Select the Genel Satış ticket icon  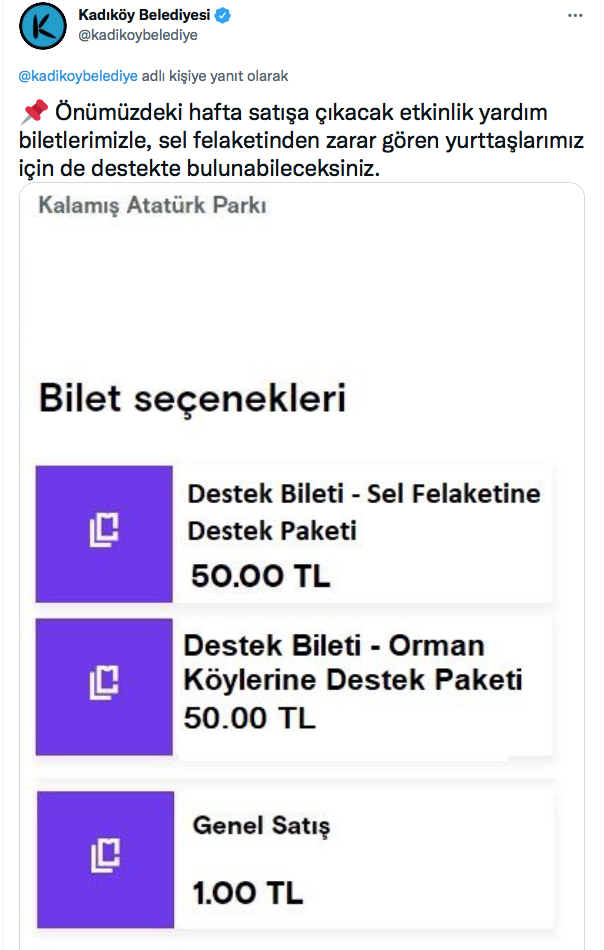105,859
